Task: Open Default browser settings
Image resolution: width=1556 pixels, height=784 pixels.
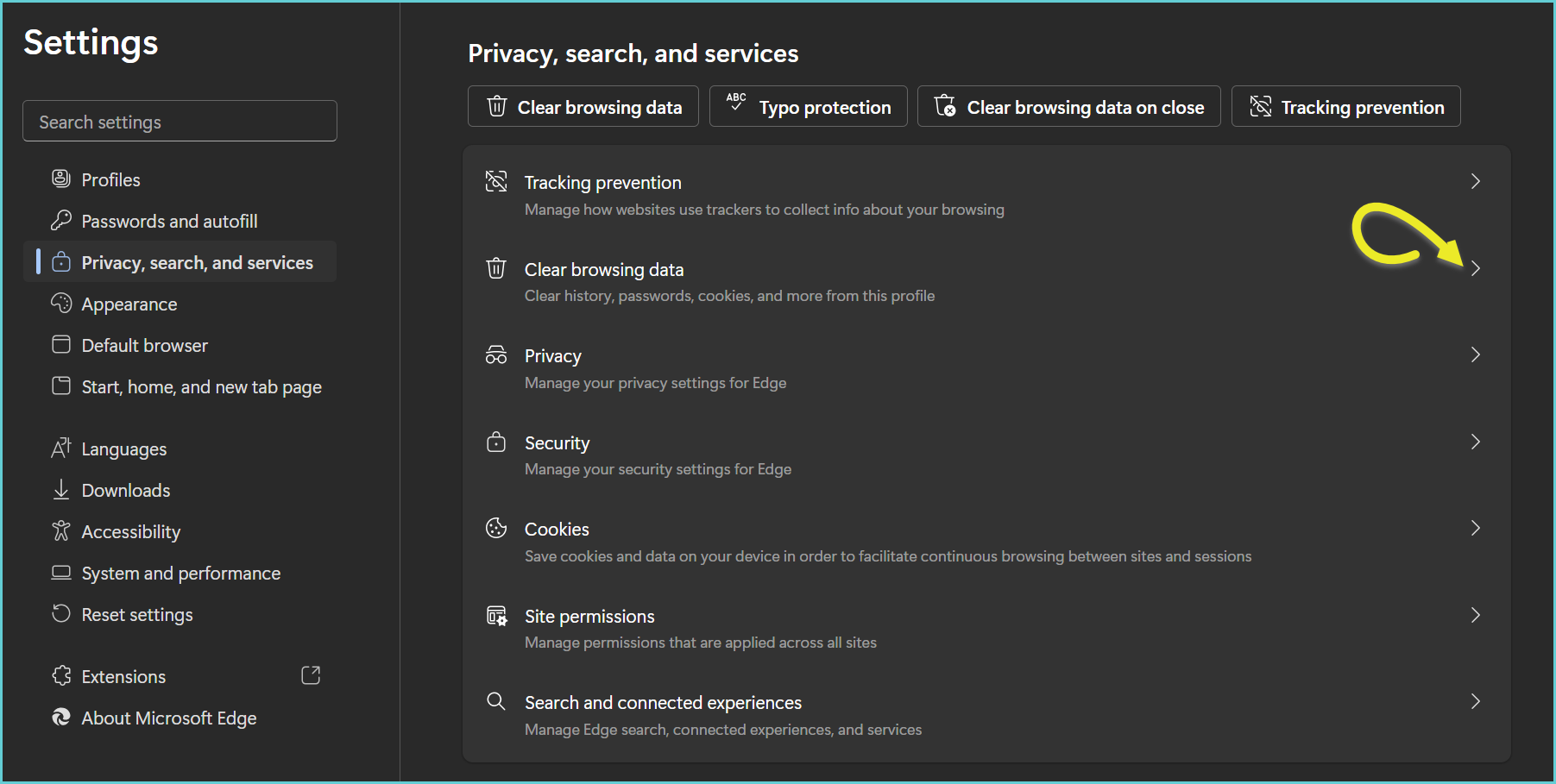Action: pos(180,344)
